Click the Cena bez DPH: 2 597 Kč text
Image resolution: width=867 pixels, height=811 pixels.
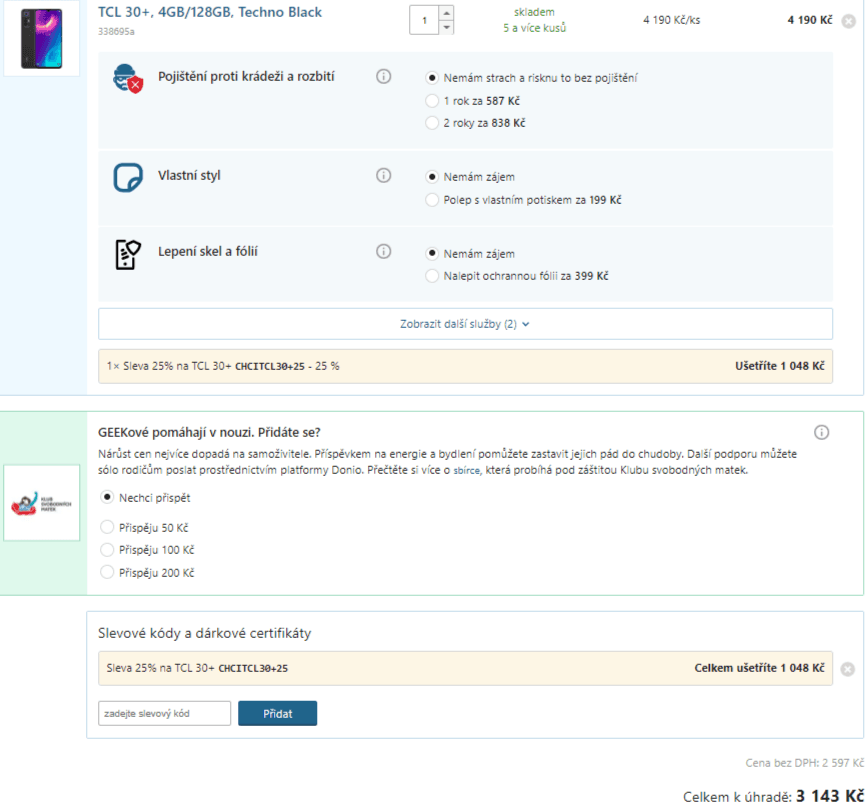point(805,763)
